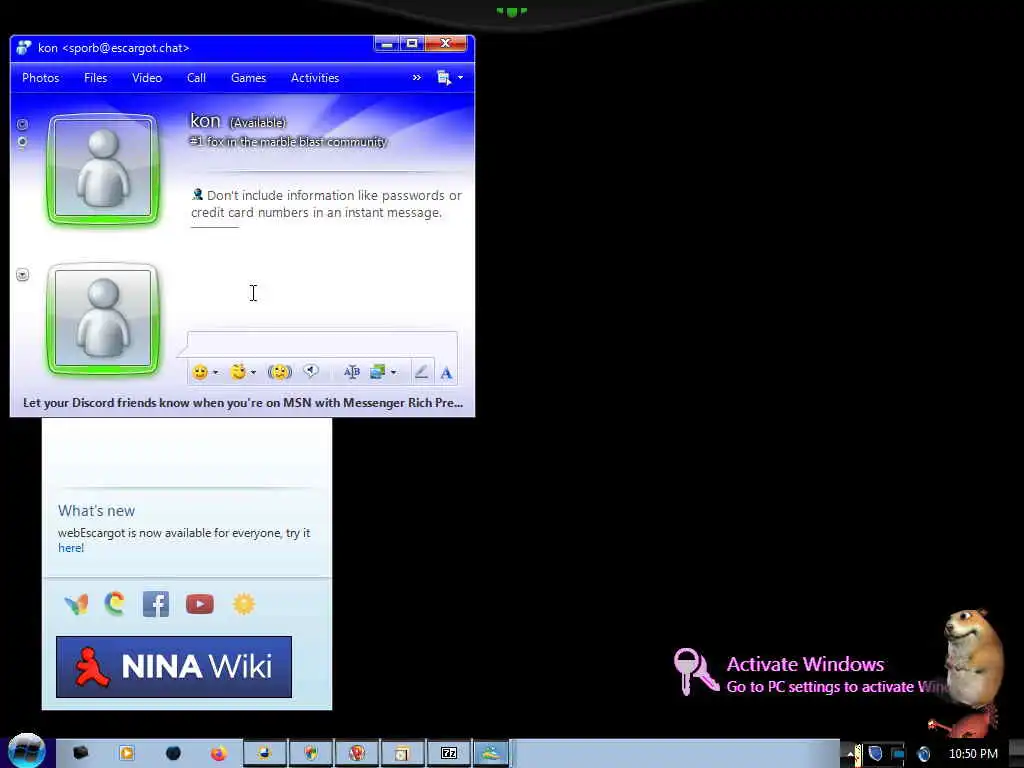Click the MSN conversation window title icon

tap(24, 48)
